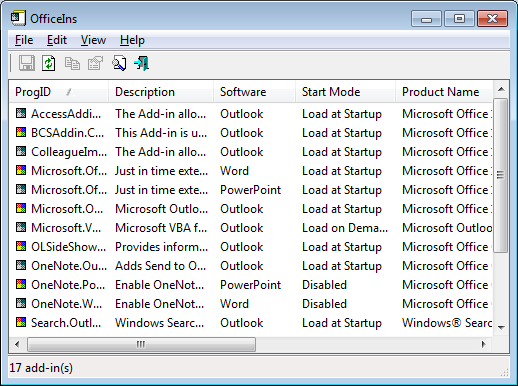Click the horizontal scrollbar left arrow
This screenshot has height=386, width=518.
pos(17,344)
